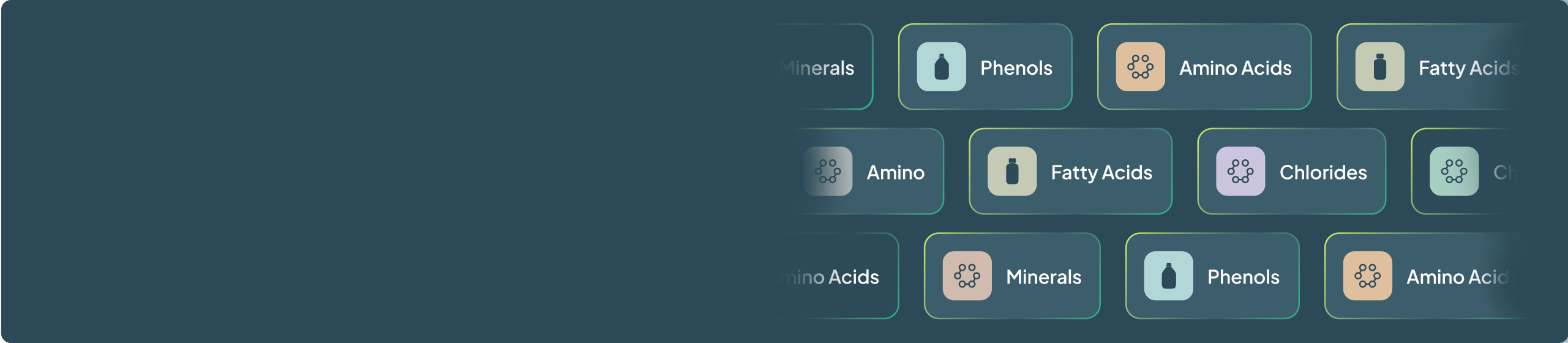Image resolution: width=1568 pixels, height=343 pixels.
Task: Select the partially visible Minerals chip in top row
Action: click(x=820, y=67)
